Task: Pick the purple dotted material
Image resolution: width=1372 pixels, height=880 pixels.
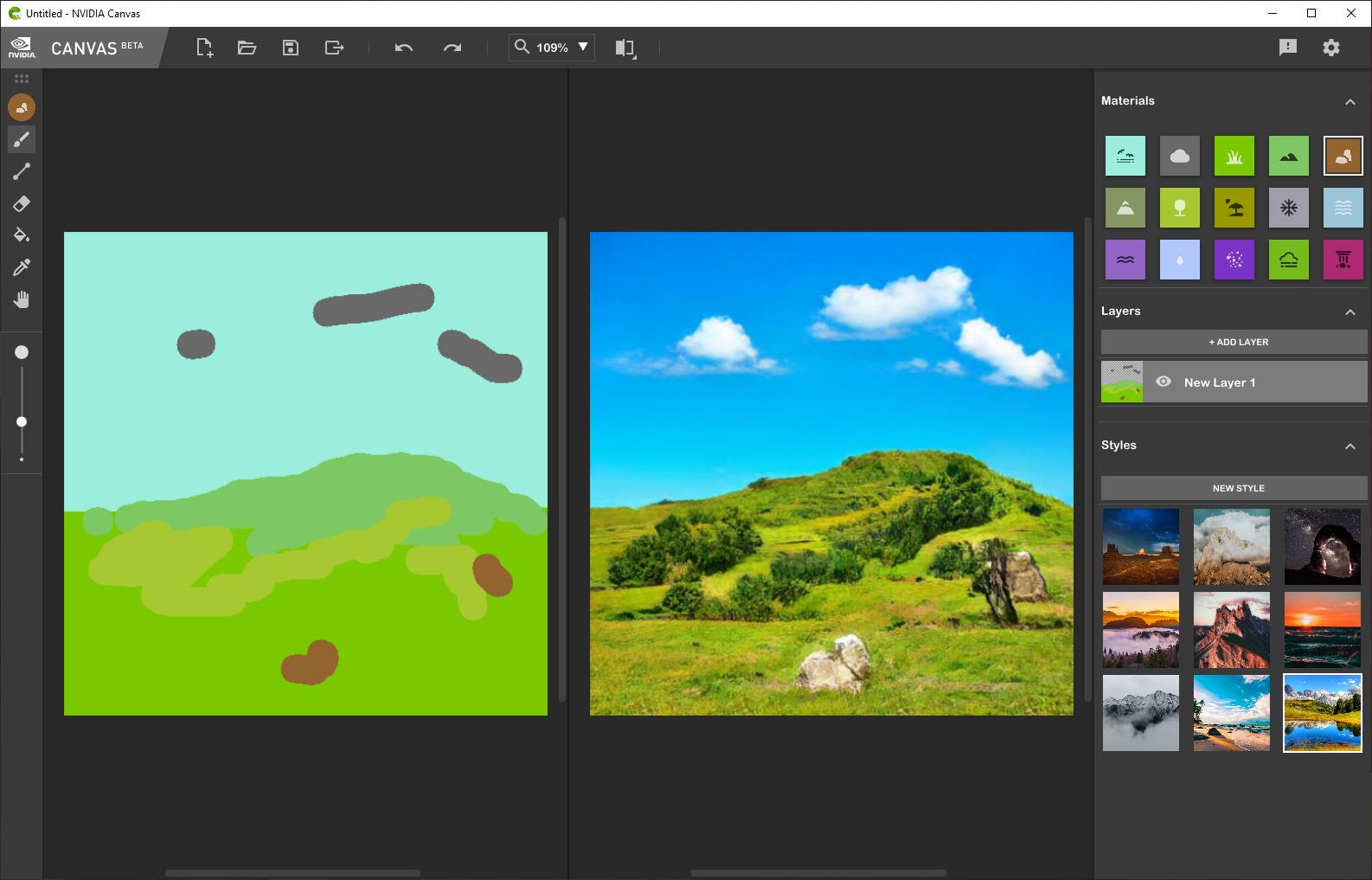Action: pyautogui.click(x=1234, y=260)
